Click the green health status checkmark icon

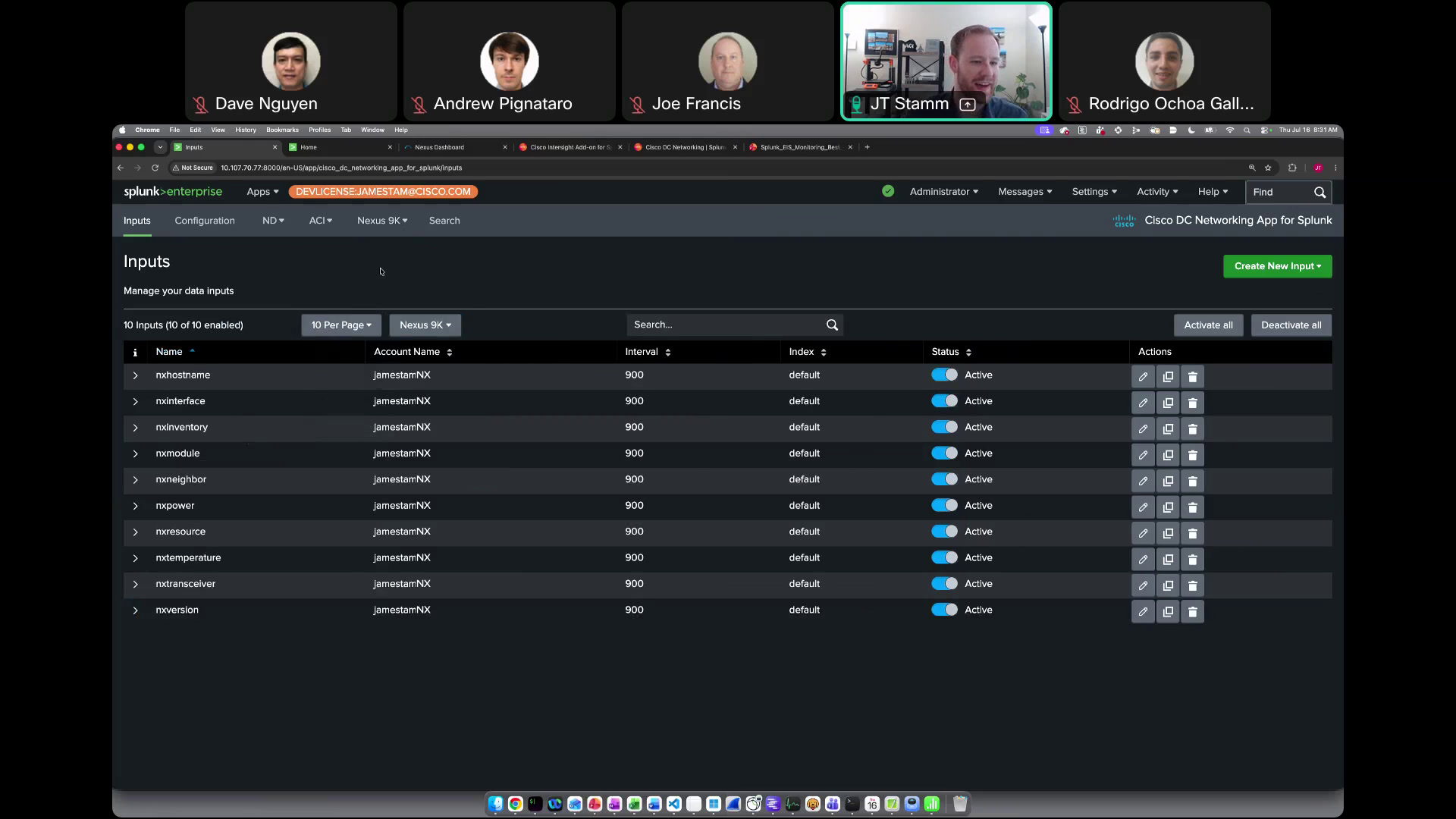tap(888, 192)
